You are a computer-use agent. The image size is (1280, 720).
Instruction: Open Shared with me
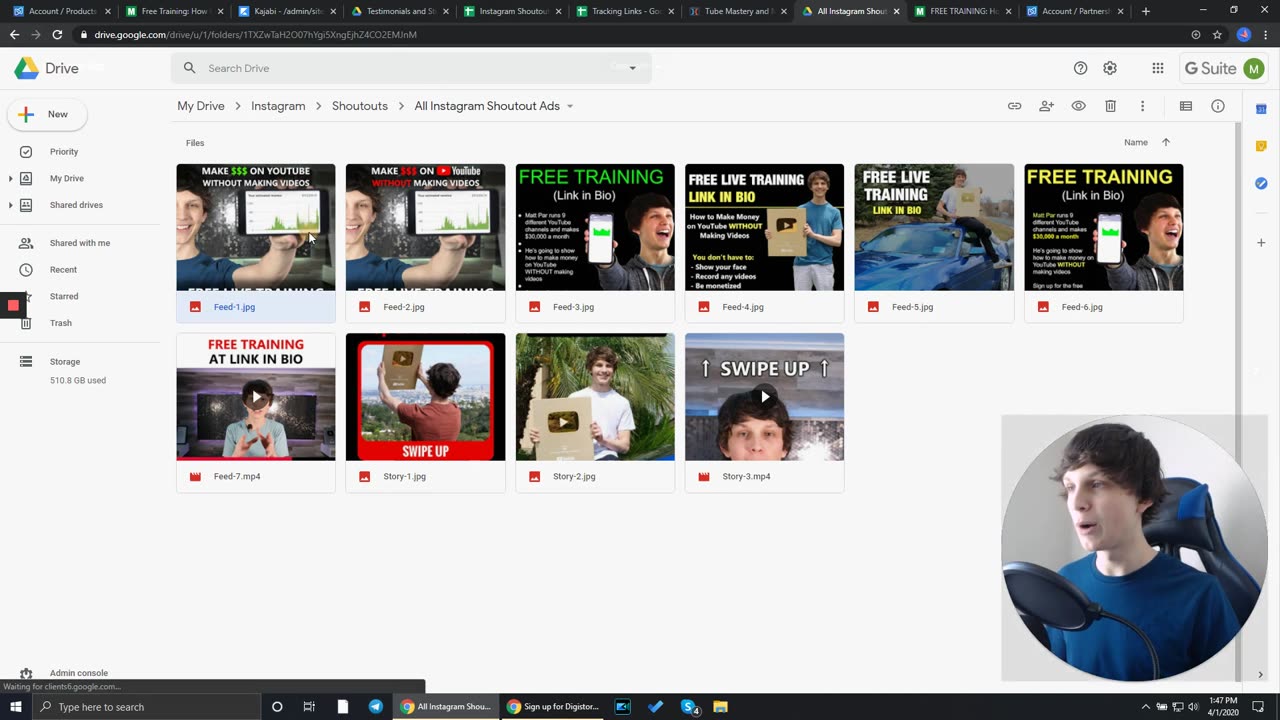pos(80,243)
